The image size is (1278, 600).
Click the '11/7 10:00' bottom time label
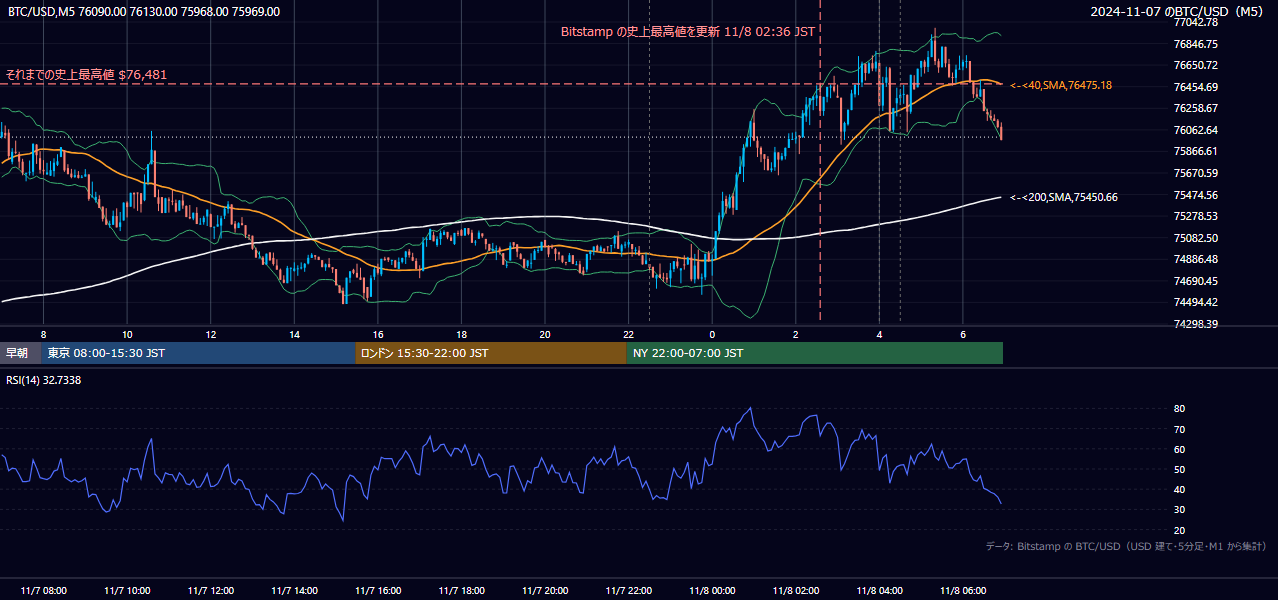pyautogui.click(x=127, y=591)
